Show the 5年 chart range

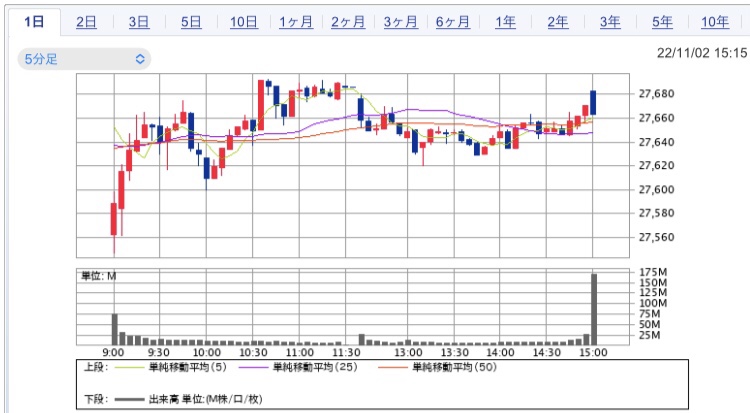[x=662, y=22]
